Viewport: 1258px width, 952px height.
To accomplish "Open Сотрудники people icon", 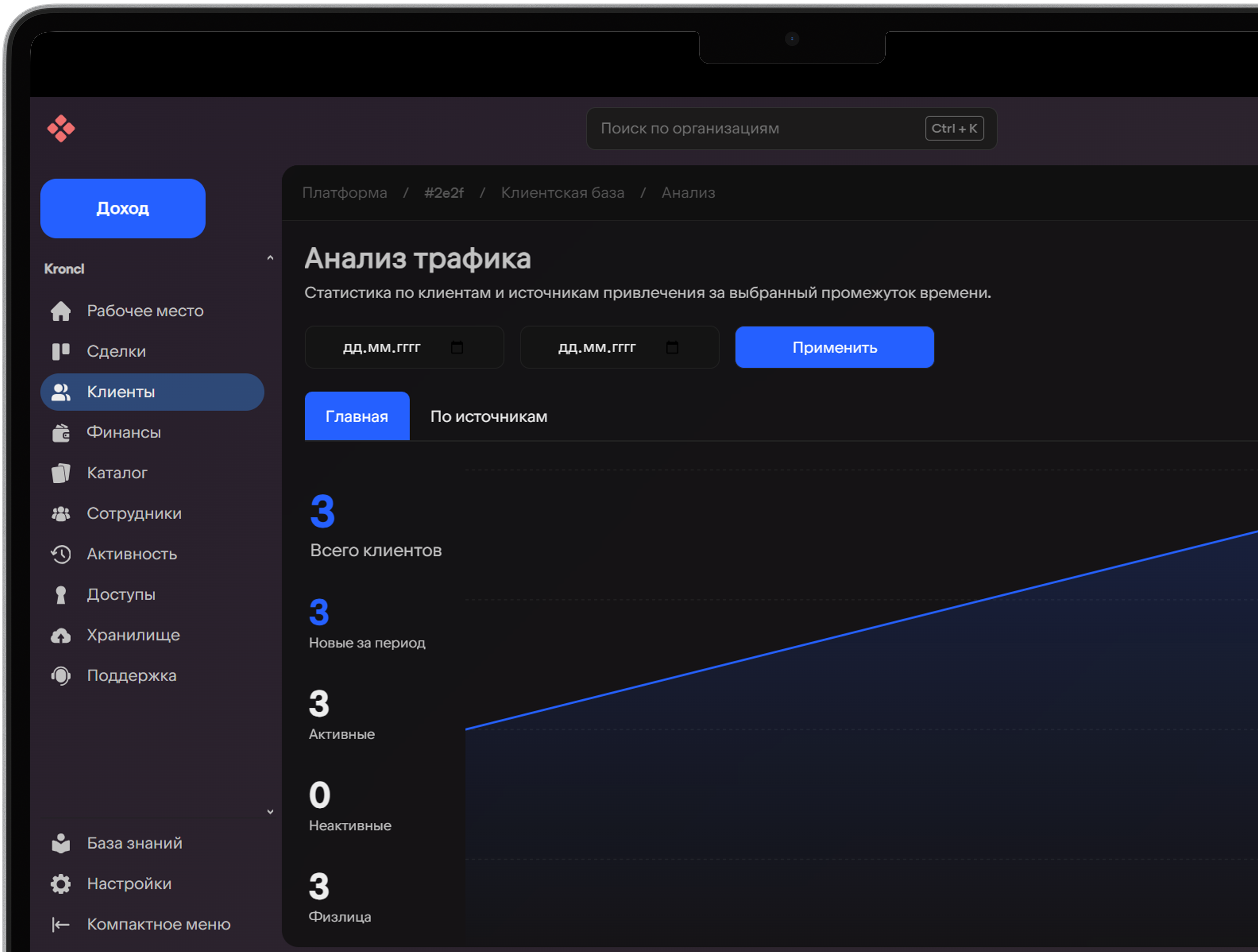I will point(61,514).
